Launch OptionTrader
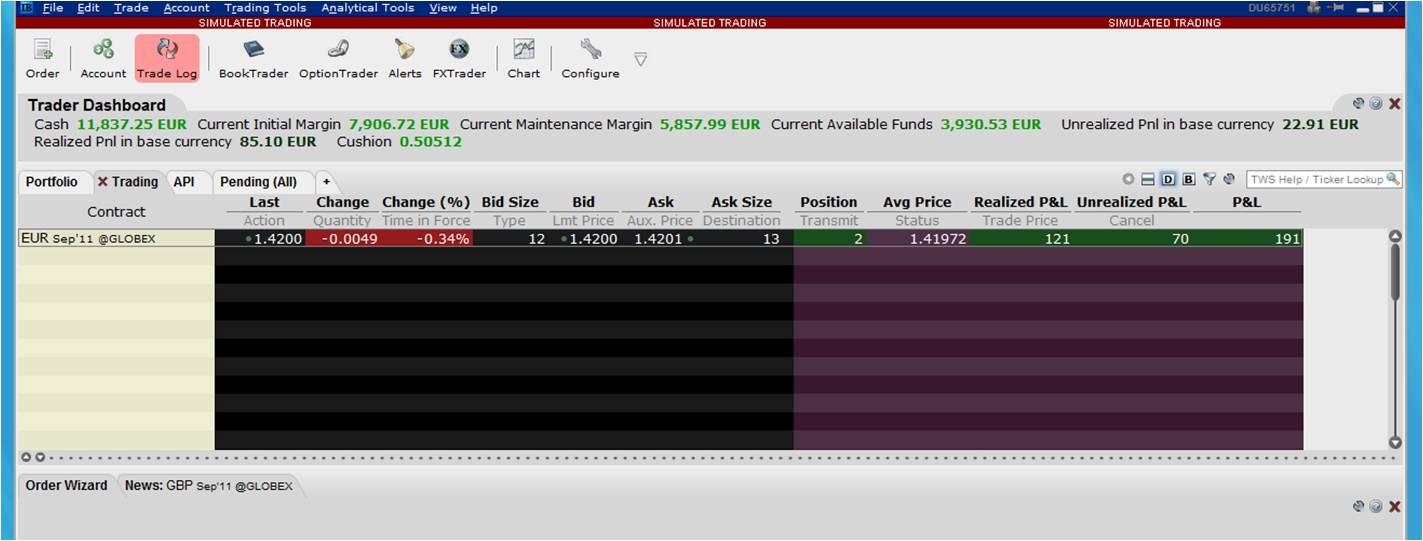This screenshot has width=1423, height=541. (x=338, y=59)
